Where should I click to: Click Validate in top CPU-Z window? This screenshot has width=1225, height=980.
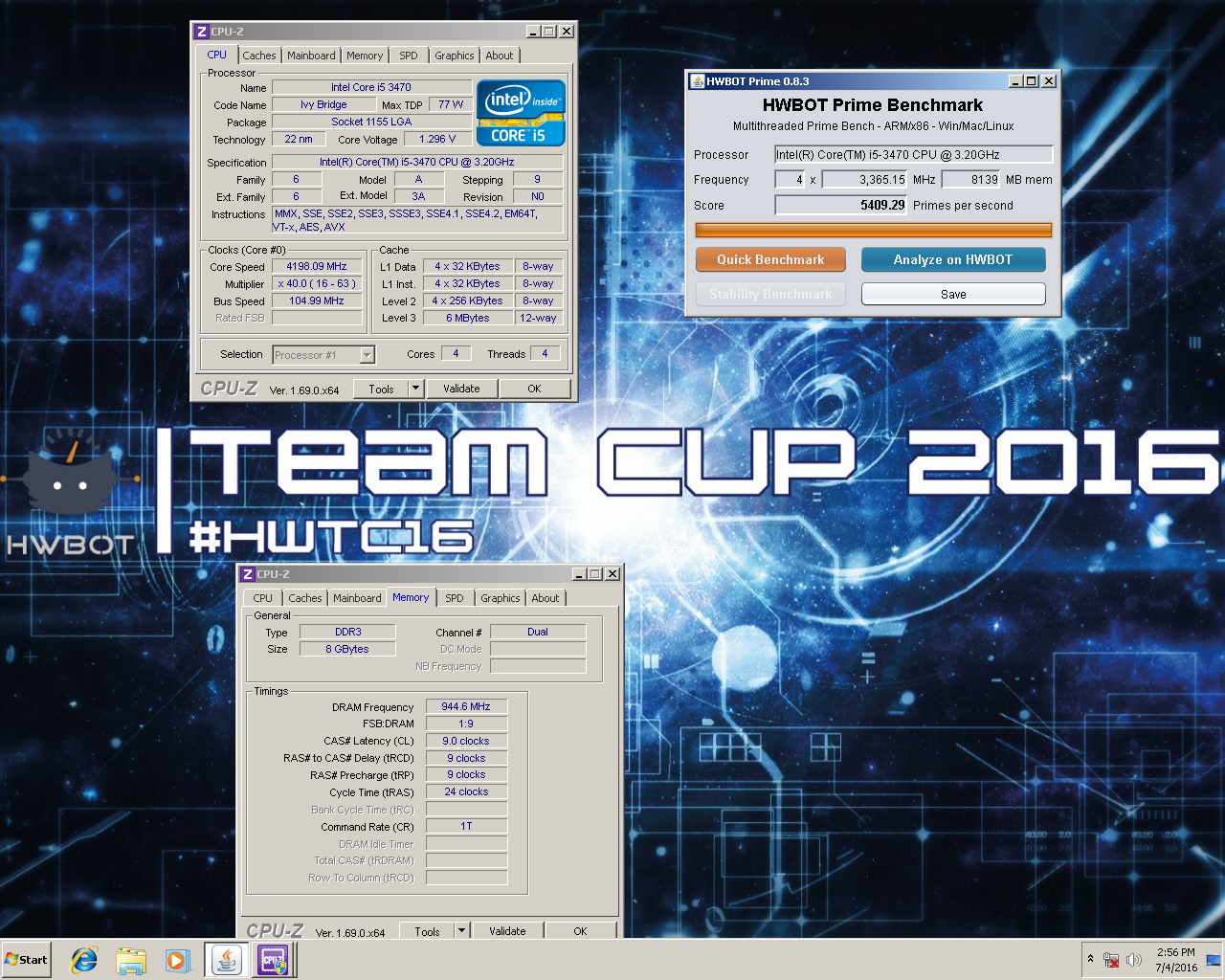point(461,389)
